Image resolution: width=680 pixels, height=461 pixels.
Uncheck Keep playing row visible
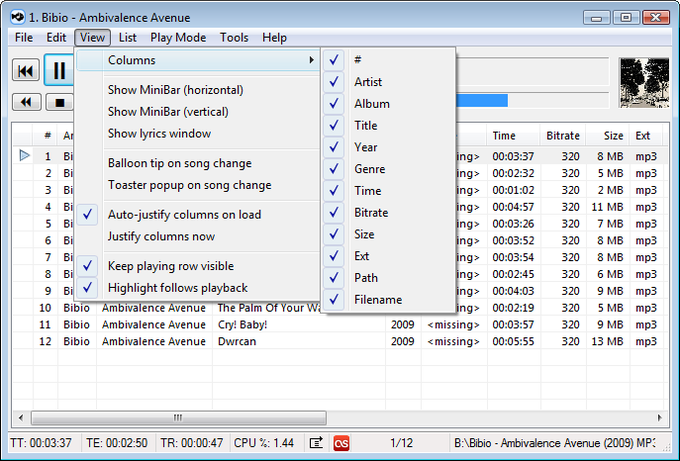(198, 266)
